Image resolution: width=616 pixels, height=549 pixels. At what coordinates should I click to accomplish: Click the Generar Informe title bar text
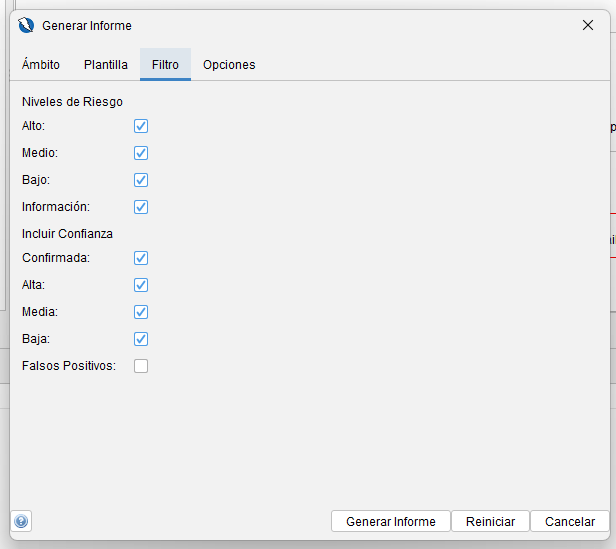87,26
